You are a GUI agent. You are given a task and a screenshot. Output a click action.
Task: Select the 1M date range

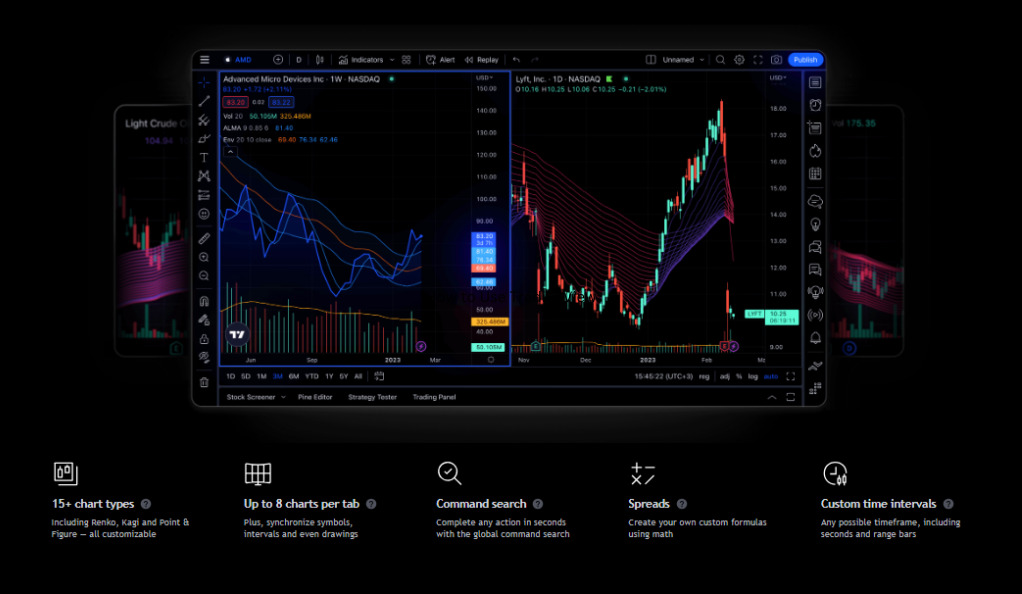pos(261,376)
